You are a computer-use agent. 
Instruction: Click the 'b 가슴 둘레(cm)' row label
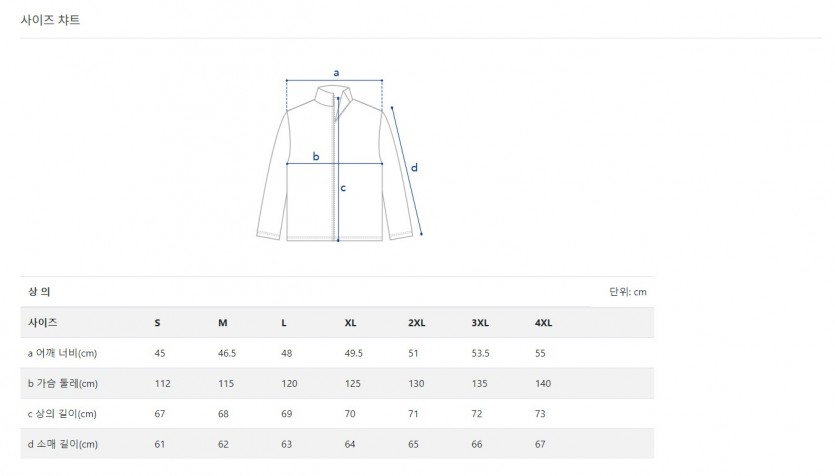62,383
